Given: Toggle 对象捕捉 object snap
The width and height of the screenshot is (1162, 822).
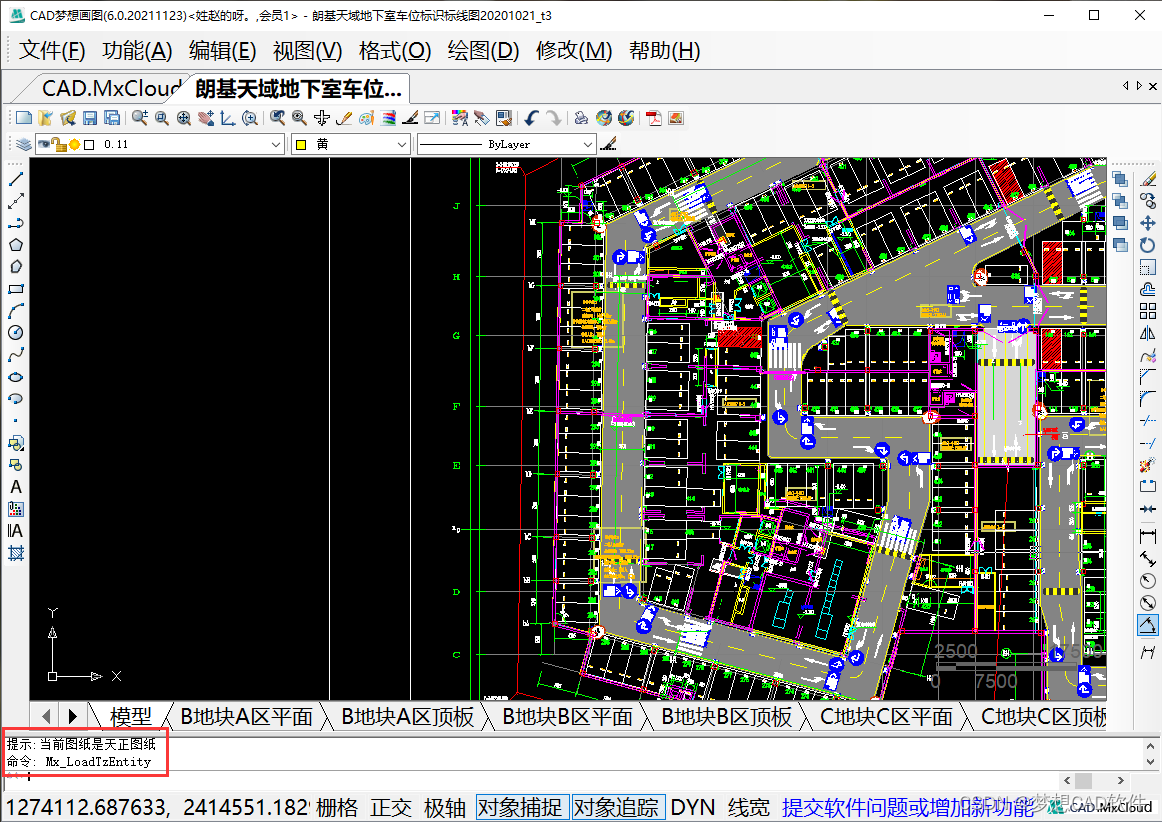Looking at the screenshot, I should pyautogui.click(x=521, y=807).
